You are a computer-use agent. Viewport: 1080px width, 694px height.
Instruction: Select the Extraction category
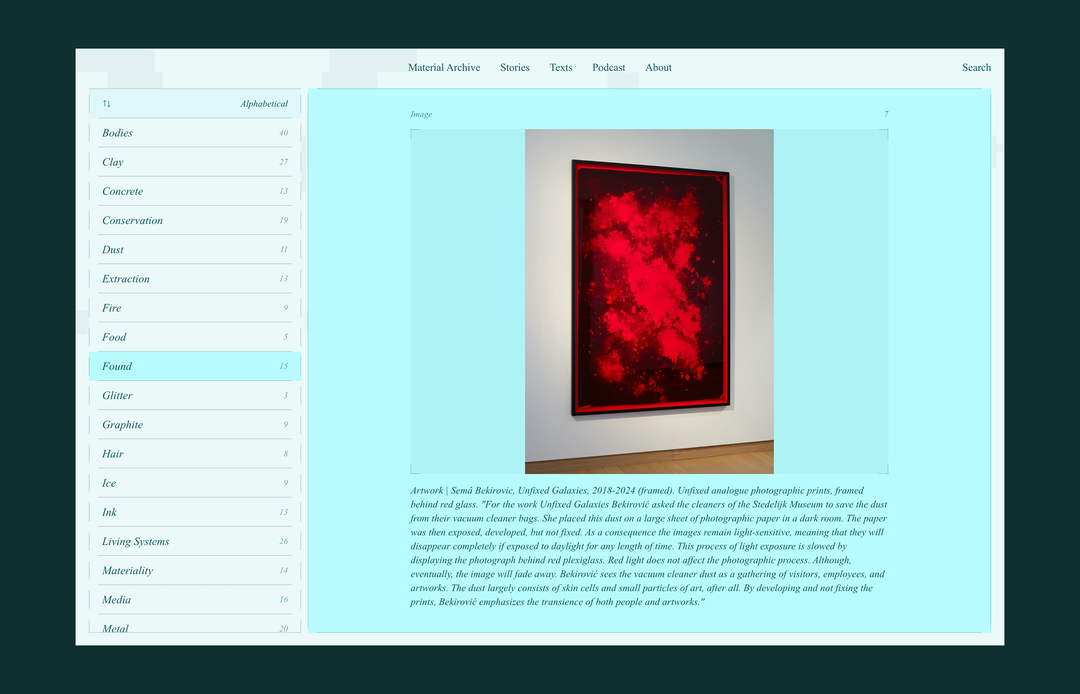coord(195,279)
